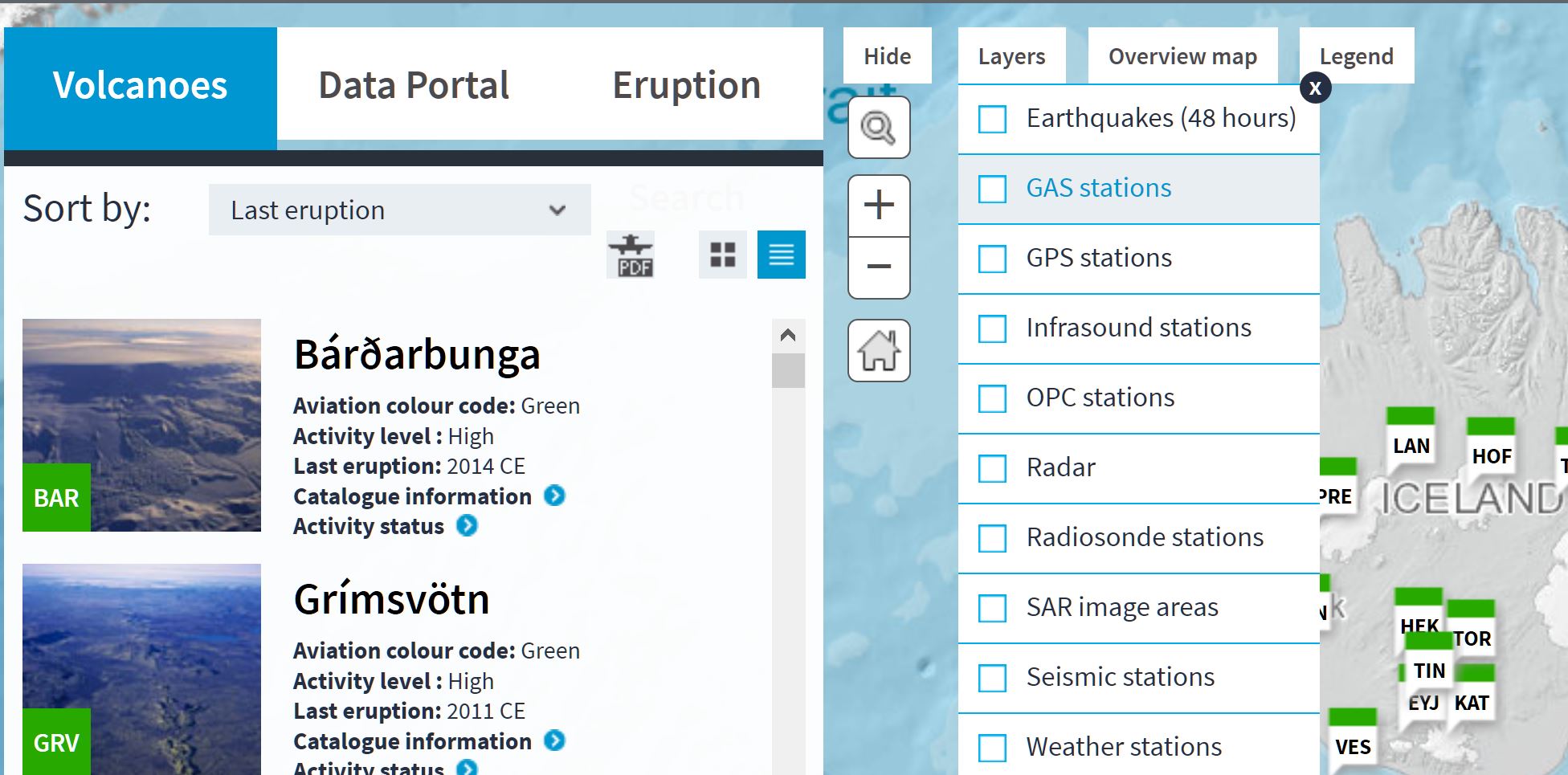Reset map to home view
This screenshot has width=1568, height=775.
pyautogui.click(x=879, y=351)
